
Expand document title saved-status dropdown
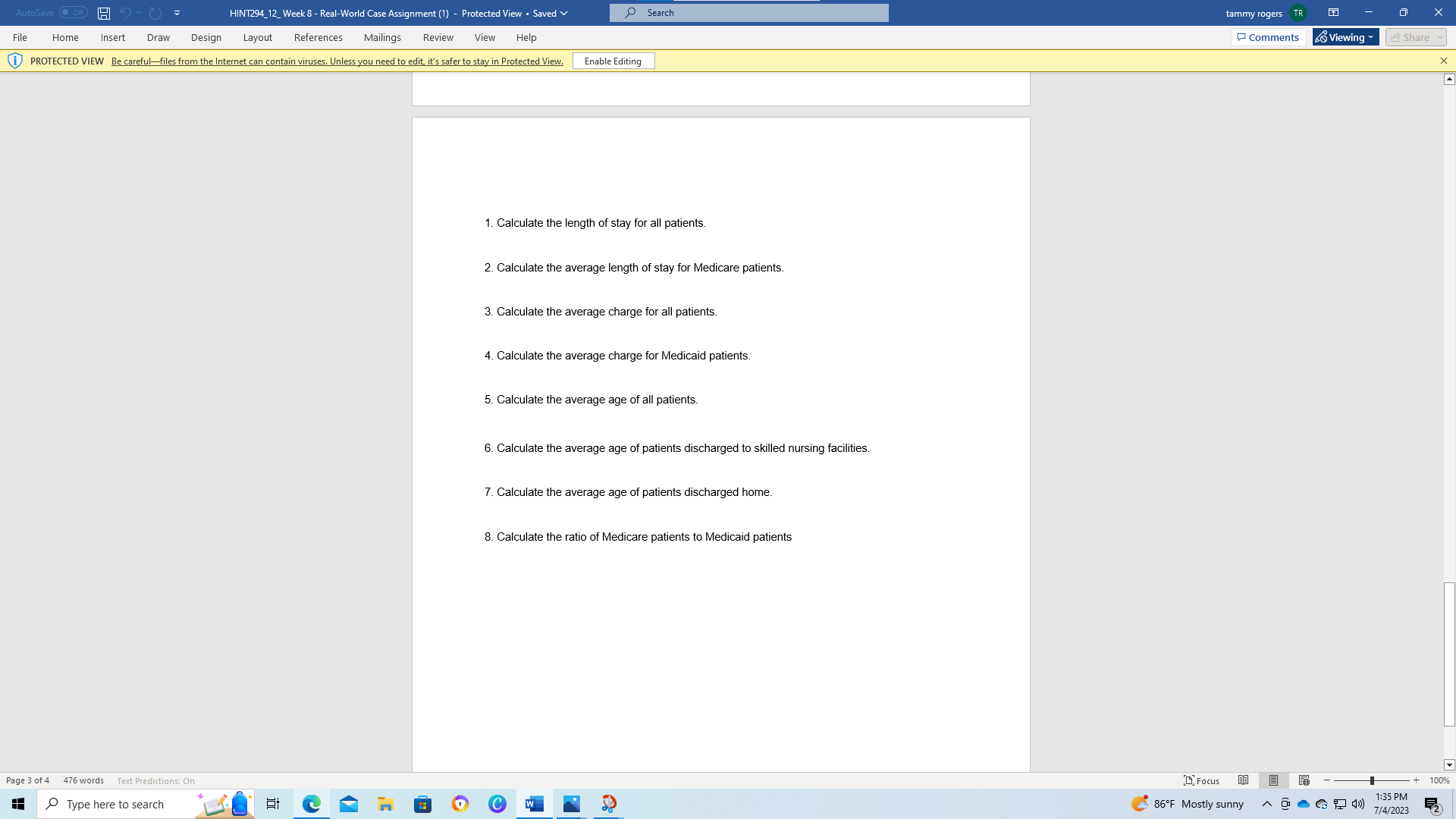click(563, 13)
